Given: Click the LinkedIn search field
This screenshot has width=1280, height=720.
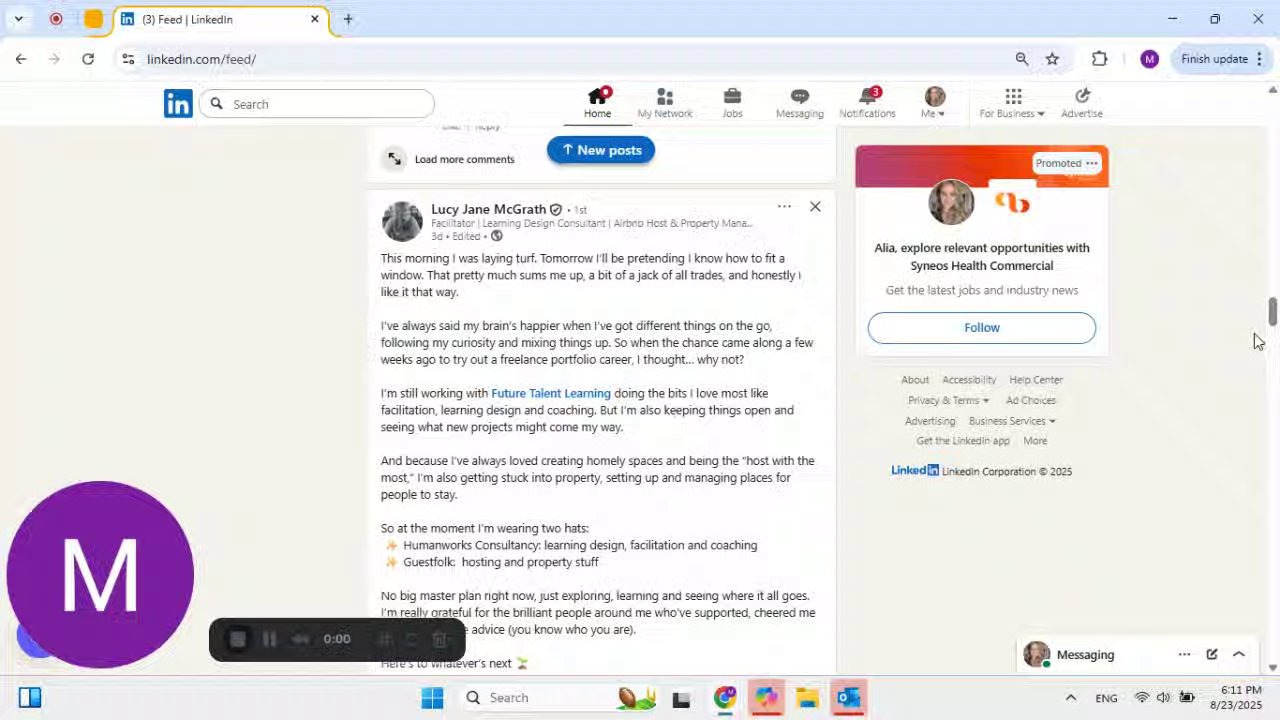Looking at the screenshot, I should [318, 104].
